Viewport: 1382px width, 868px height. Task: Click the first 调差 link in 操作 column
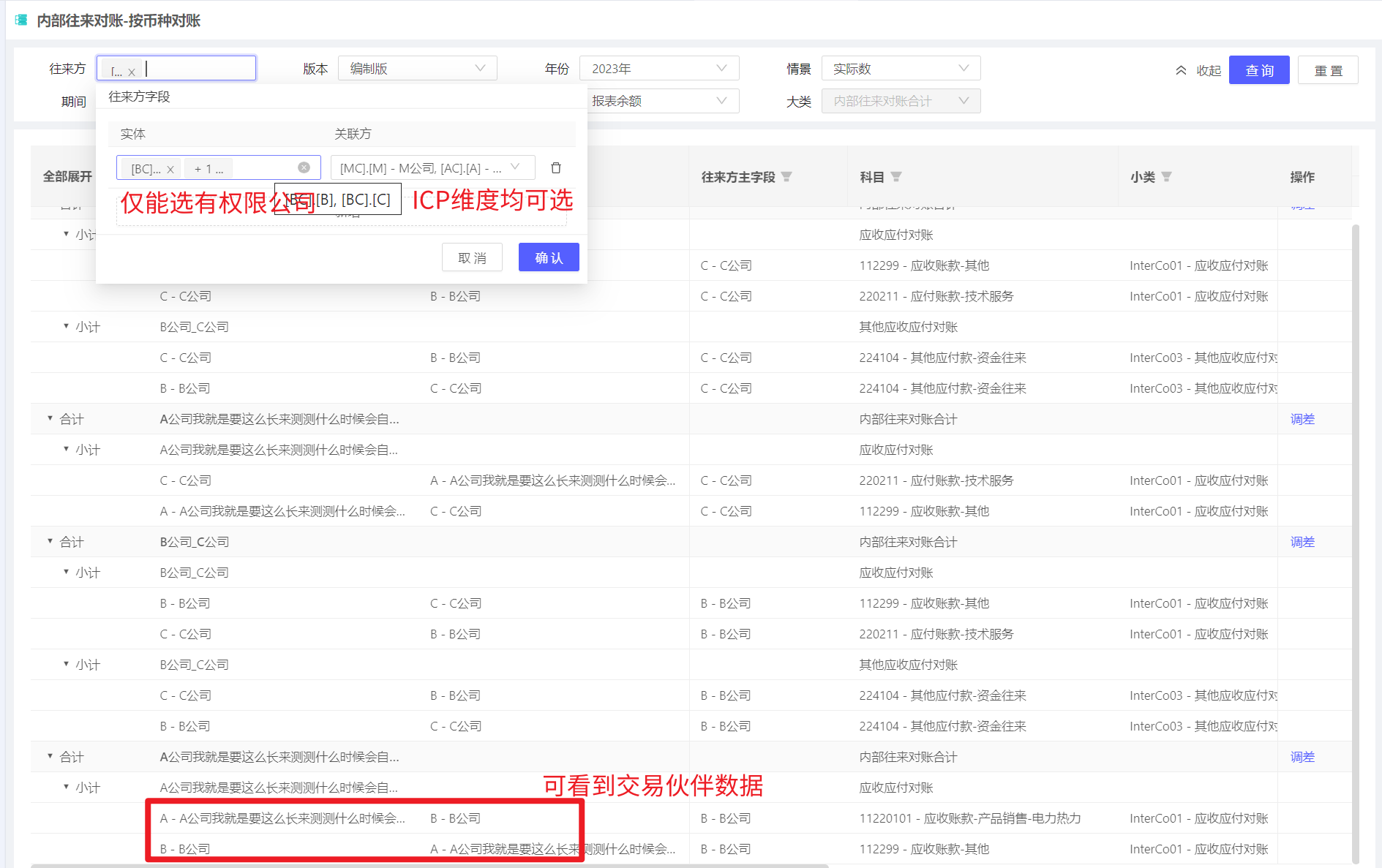(x=1302, y=419)
